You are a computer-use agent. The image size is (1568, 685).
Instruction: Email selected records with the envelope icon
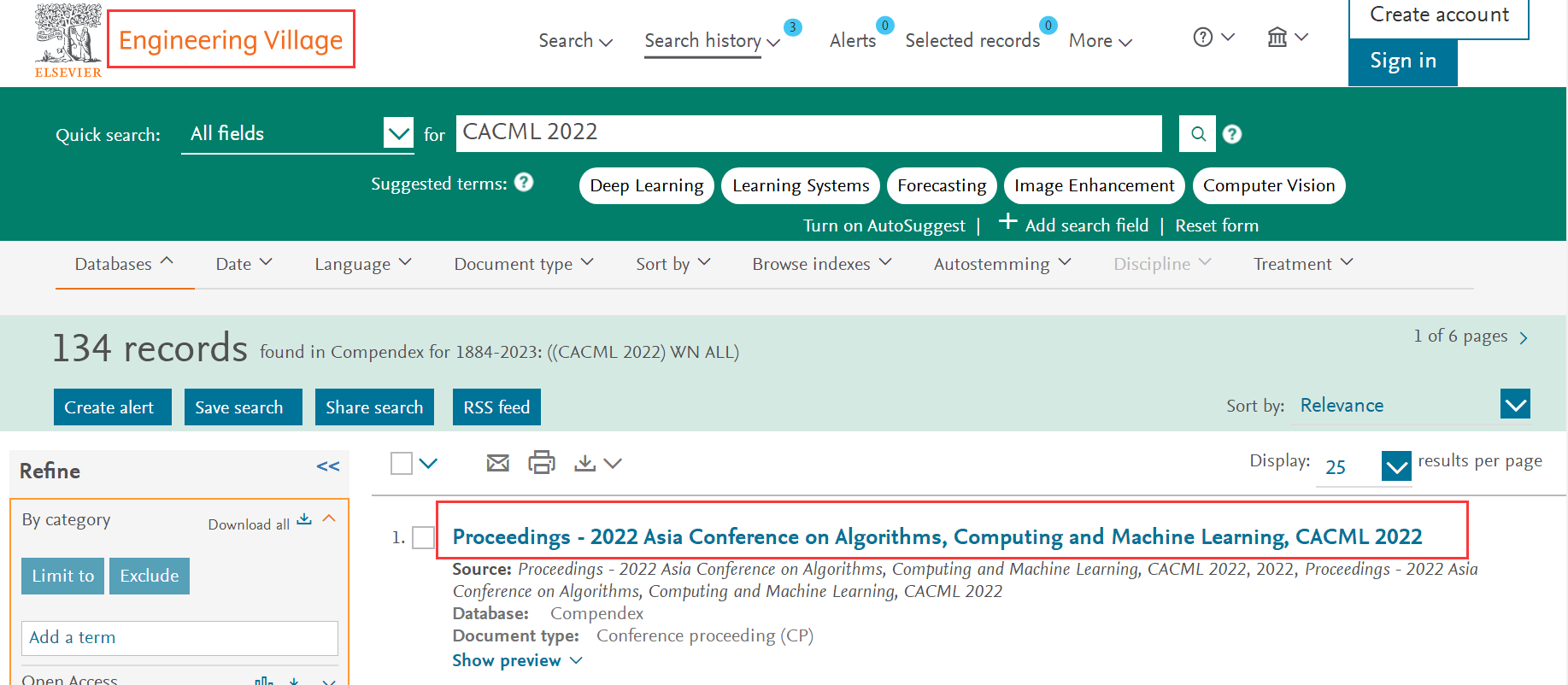coord(498,463)
